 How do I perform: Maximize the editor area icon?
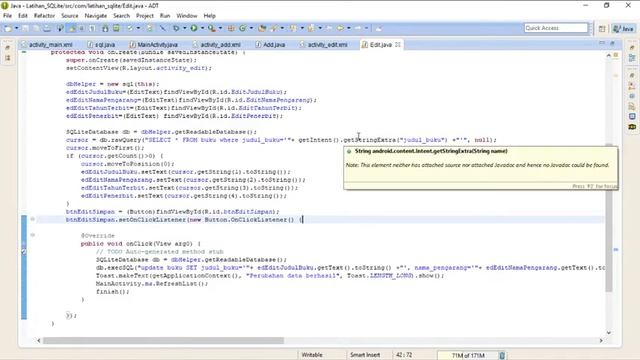[x=612, y=42]
